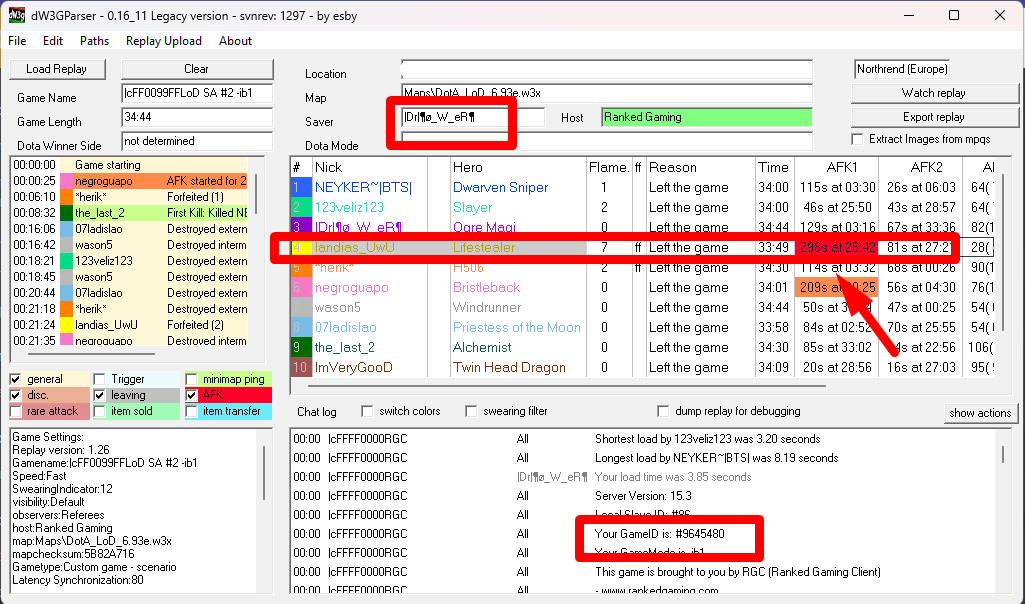Check the switch colors option
Screen dimensions: 1025x604
coord(367,411)
